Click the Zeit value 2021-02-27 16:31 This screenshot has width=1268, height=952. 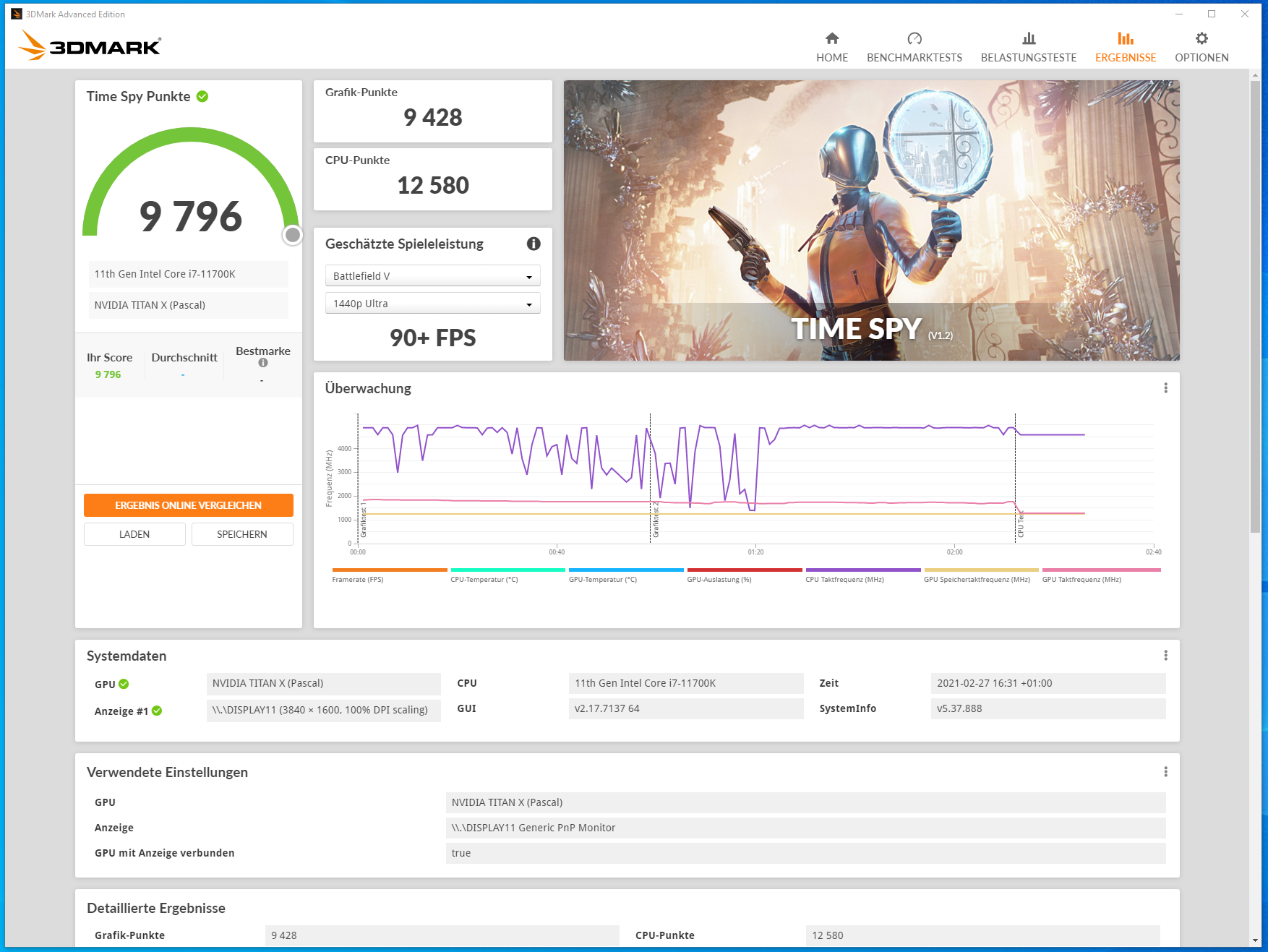[x=1048, y=683]
